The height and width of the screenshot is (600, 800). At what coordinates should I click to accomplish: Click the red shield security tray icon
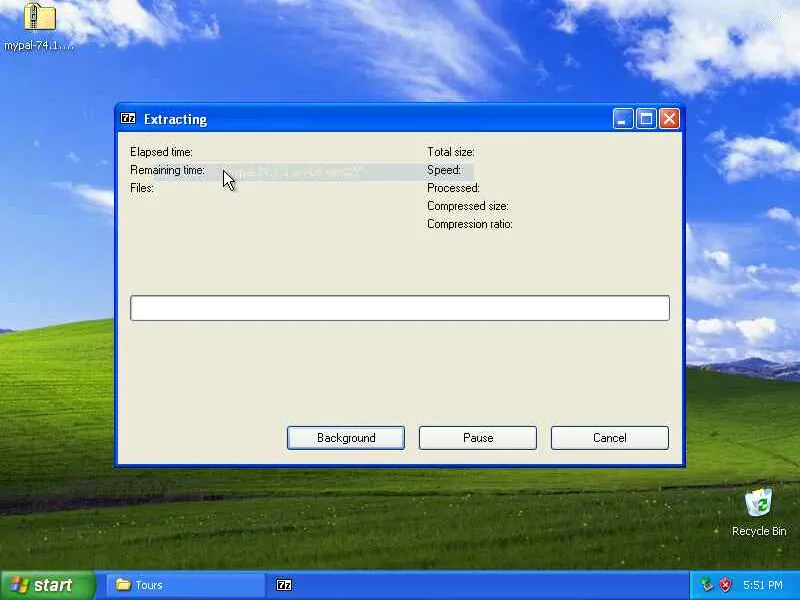[x=726, y=585]
